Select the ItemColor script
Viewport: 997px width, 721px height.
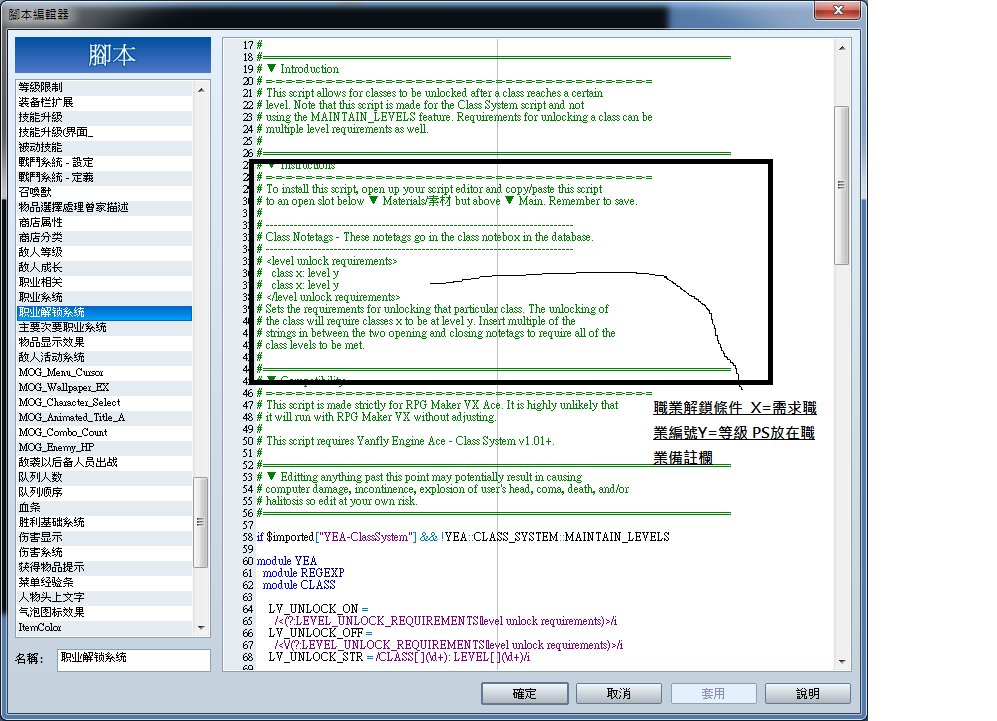click(104, 628)
